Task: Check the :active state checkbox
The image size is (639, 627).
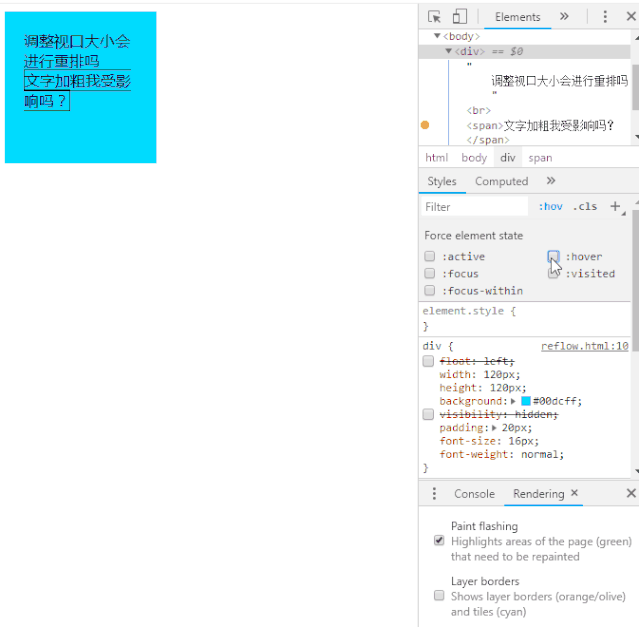Action: coord(430,256)
